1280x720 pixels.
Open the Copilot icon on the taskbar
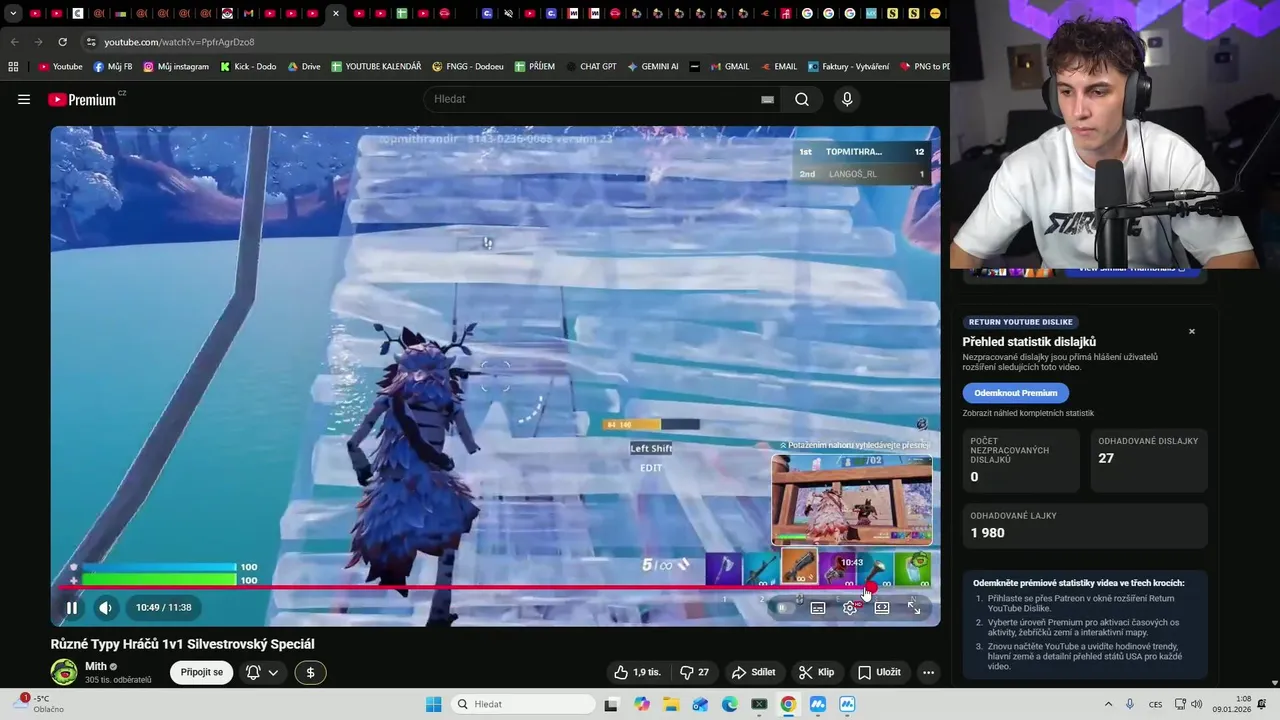click(x=641, y=704)
